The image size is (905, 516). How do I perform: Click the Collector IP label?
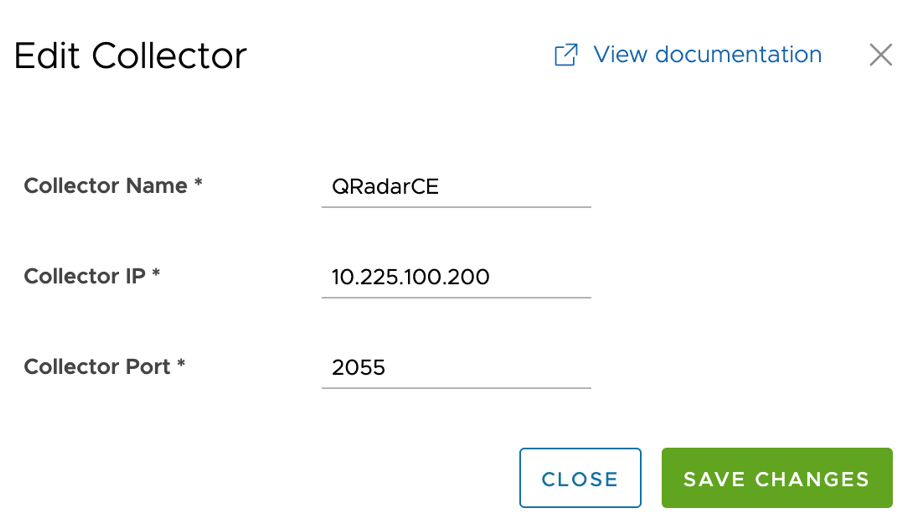85,276
